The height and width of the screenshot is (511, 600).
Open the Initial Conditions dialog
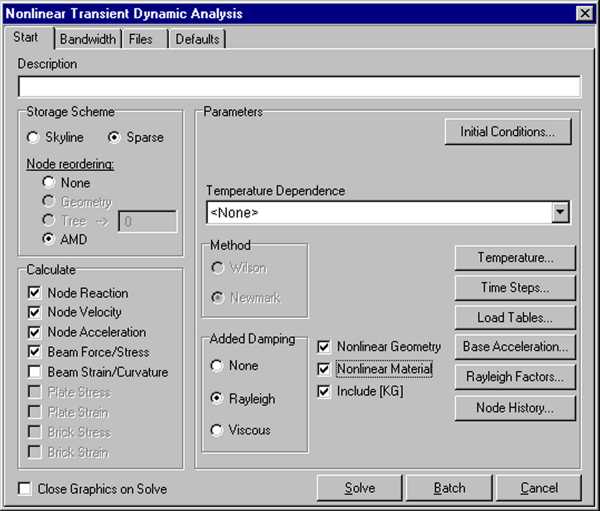click(x=508, y=132)
